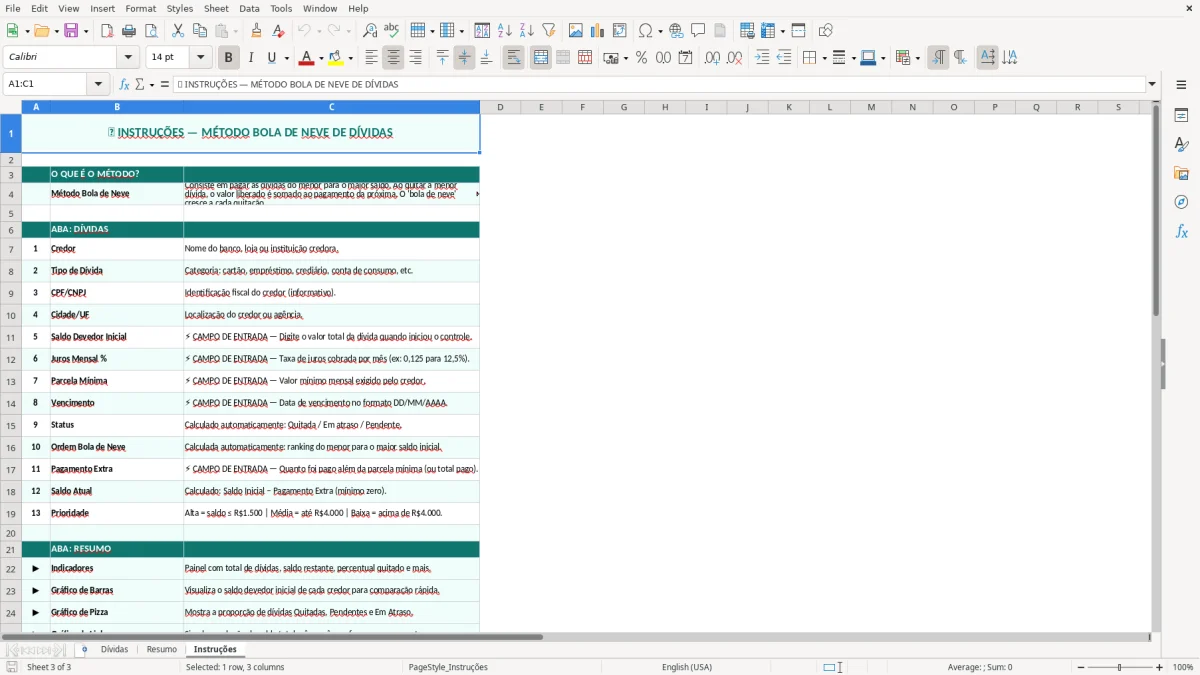Screen dimensions: 1200x675
Task: Click the Print icon
Action: pyautogui.click(x=129, y=31)
